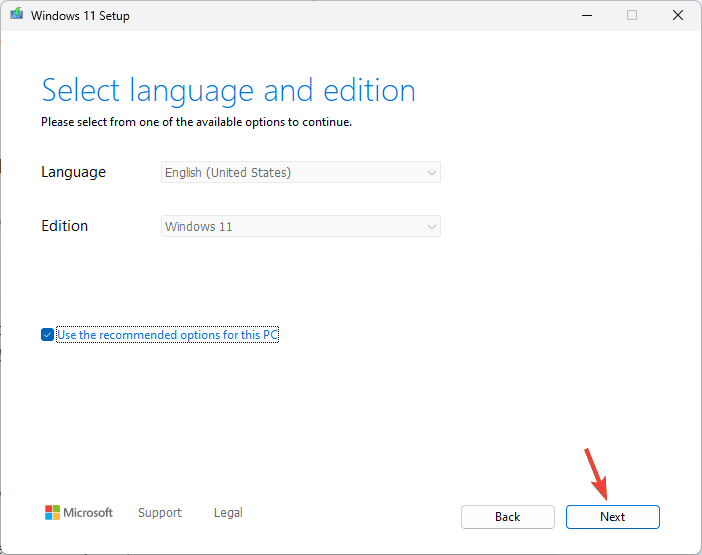The image size is (702, 555).
Task: Click the chevron arrow on the Edition dropdown
Action: (x=432, y=227)
